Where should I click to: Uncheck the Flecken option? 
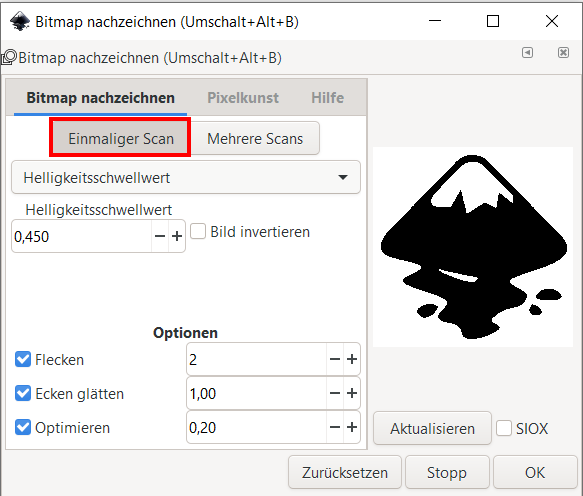[23, 360]
